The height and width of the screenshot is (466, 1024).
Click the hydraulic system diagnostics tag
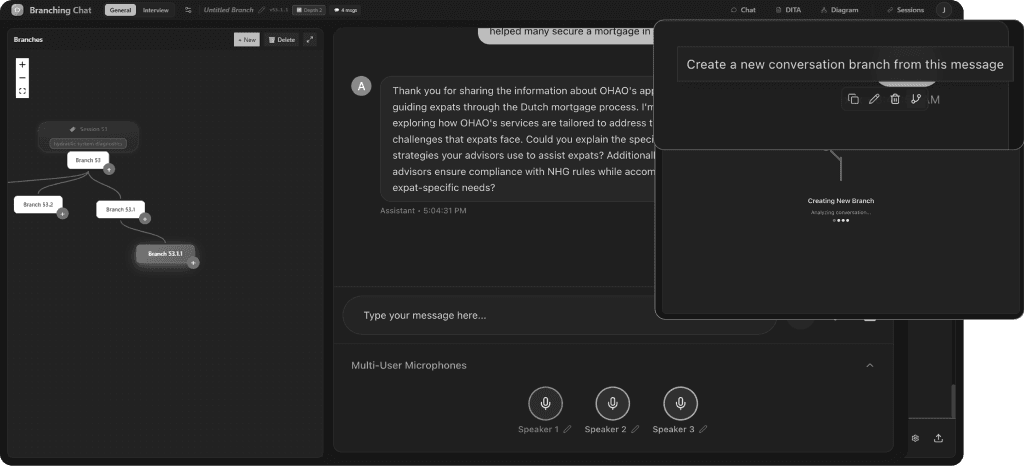click(88, 144)
